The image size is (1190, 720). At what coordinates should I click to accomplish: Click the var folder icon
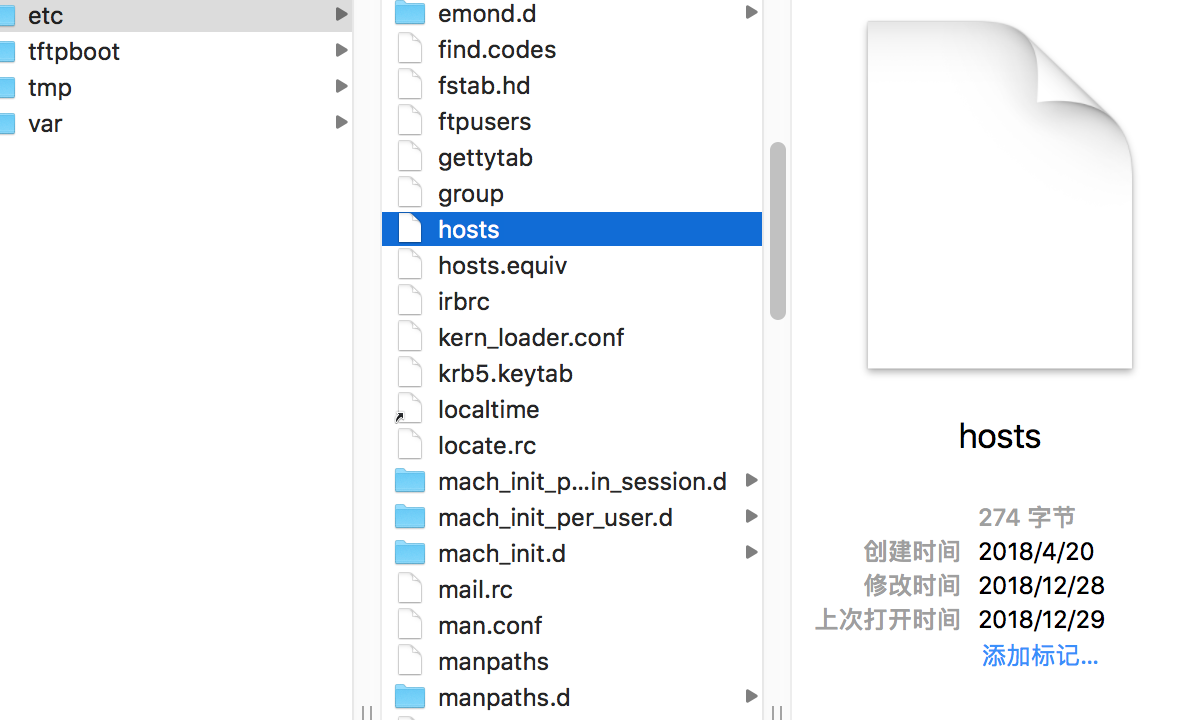pos(8,124)
